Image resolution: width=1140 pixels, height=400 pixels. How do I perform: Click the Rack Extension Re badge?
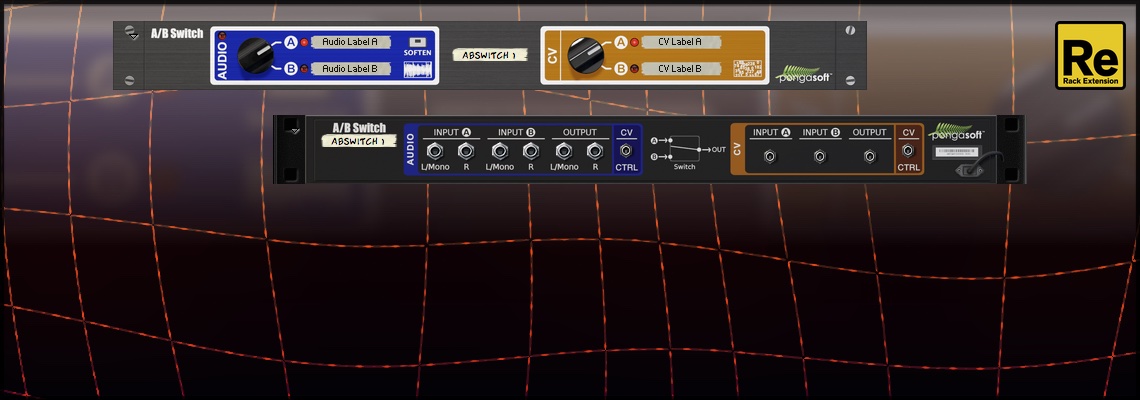pyautogui.click(x=1090, y=55)
